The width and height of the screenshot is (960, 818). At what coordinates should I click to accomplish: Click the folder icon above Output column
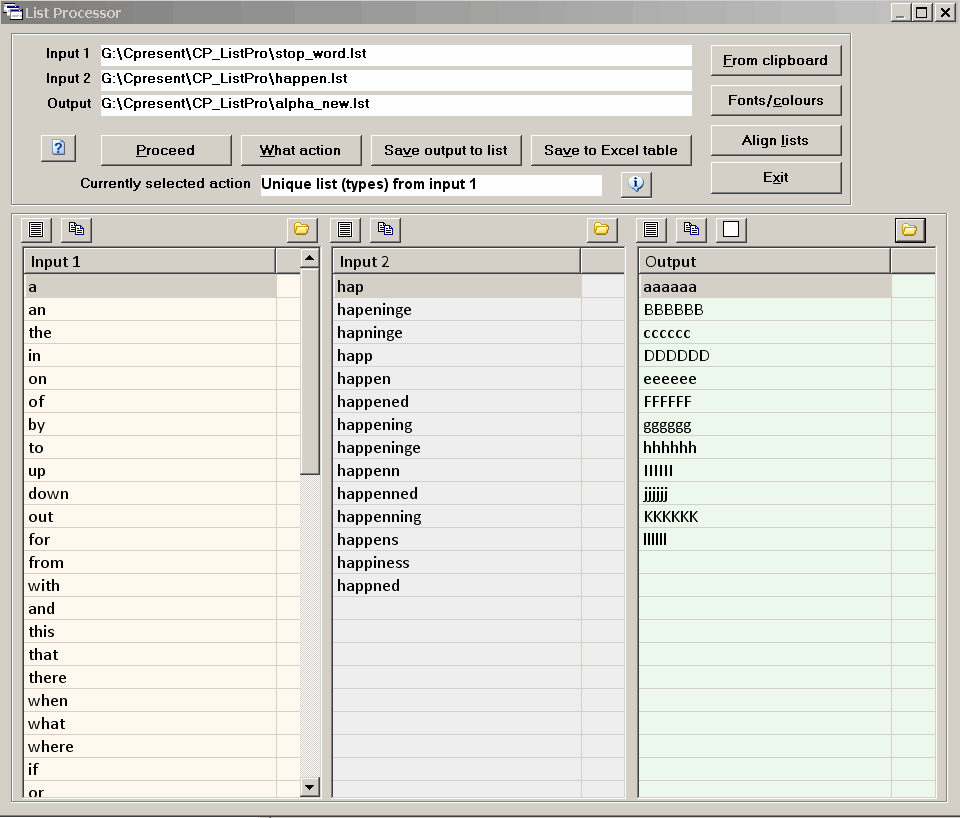point(909,230)
